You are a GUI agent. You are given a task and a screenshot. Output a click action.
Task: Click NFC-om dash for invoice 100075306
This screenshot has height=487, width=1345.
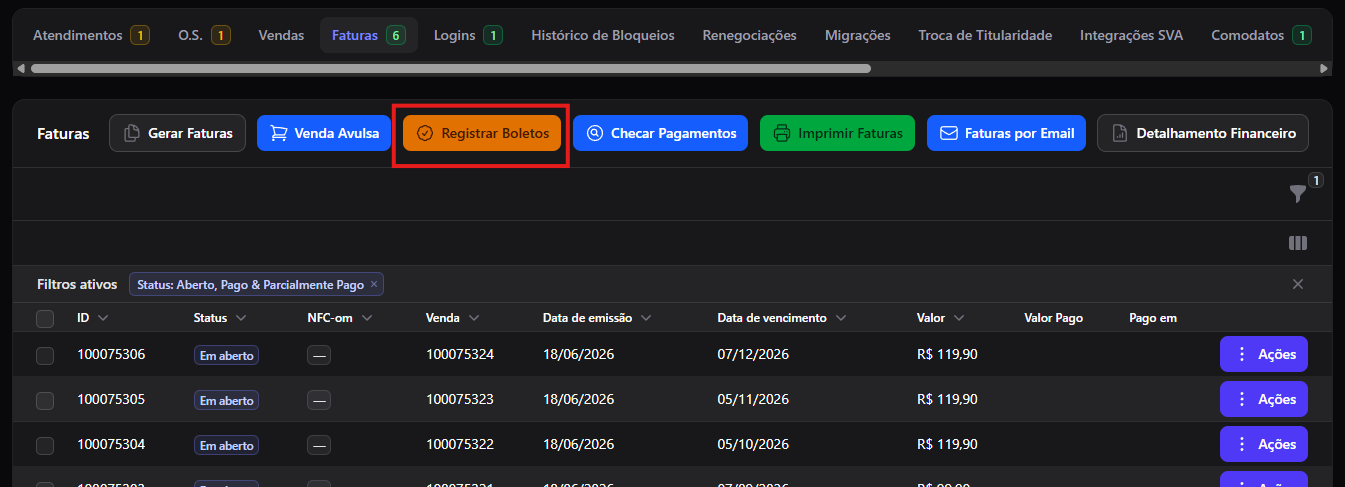[319, 355]
